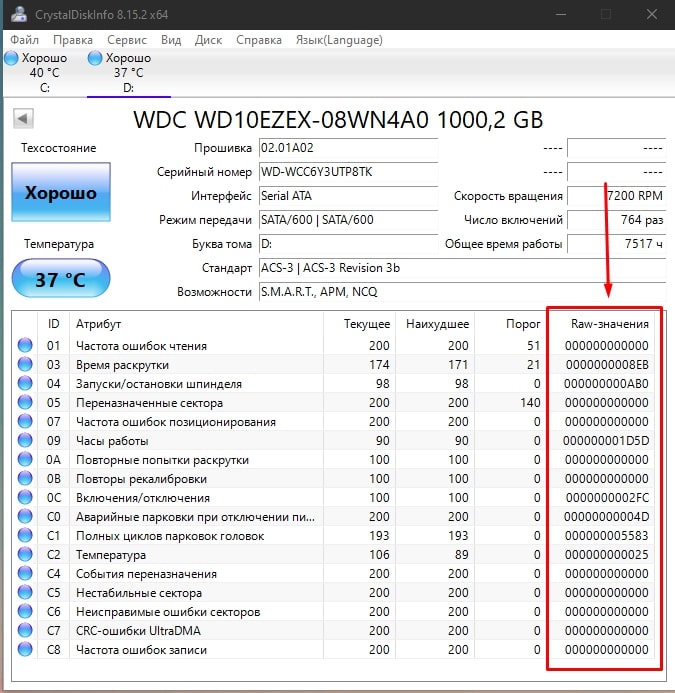Click standard field ACS-3 Revision 3b
The height and width of the screenshot is (693, 675).
(x=462, y=268)
